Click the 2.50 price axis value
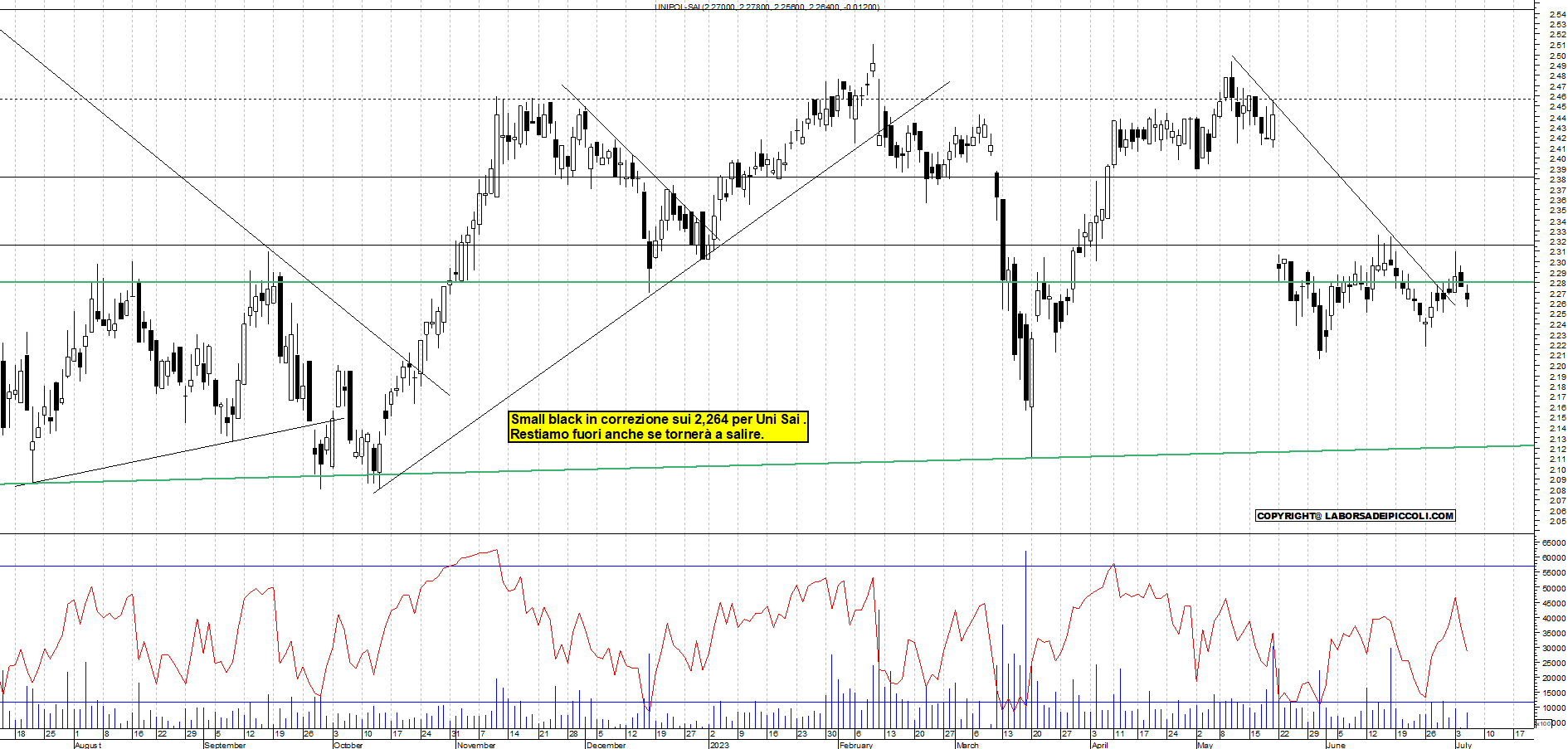 pyautogui.click(x=1557, y=56)
